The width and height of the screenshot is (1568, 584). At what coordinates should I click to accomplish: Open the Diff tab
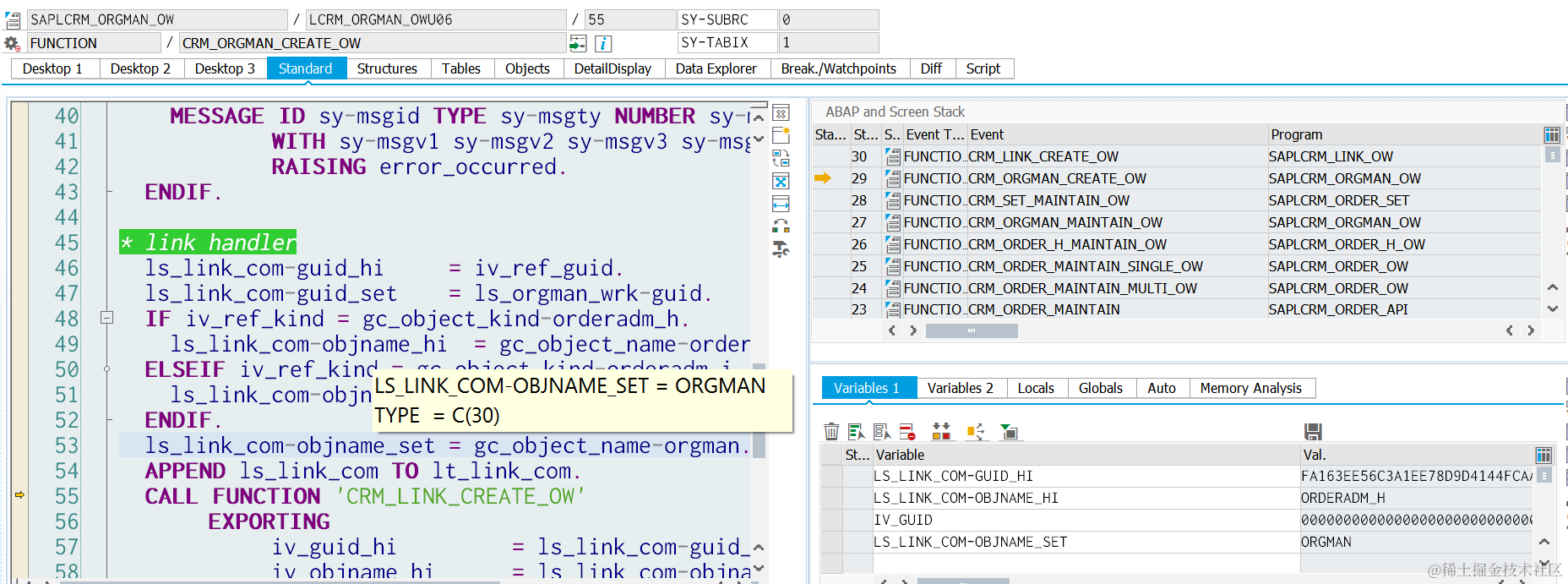point(931,68)
